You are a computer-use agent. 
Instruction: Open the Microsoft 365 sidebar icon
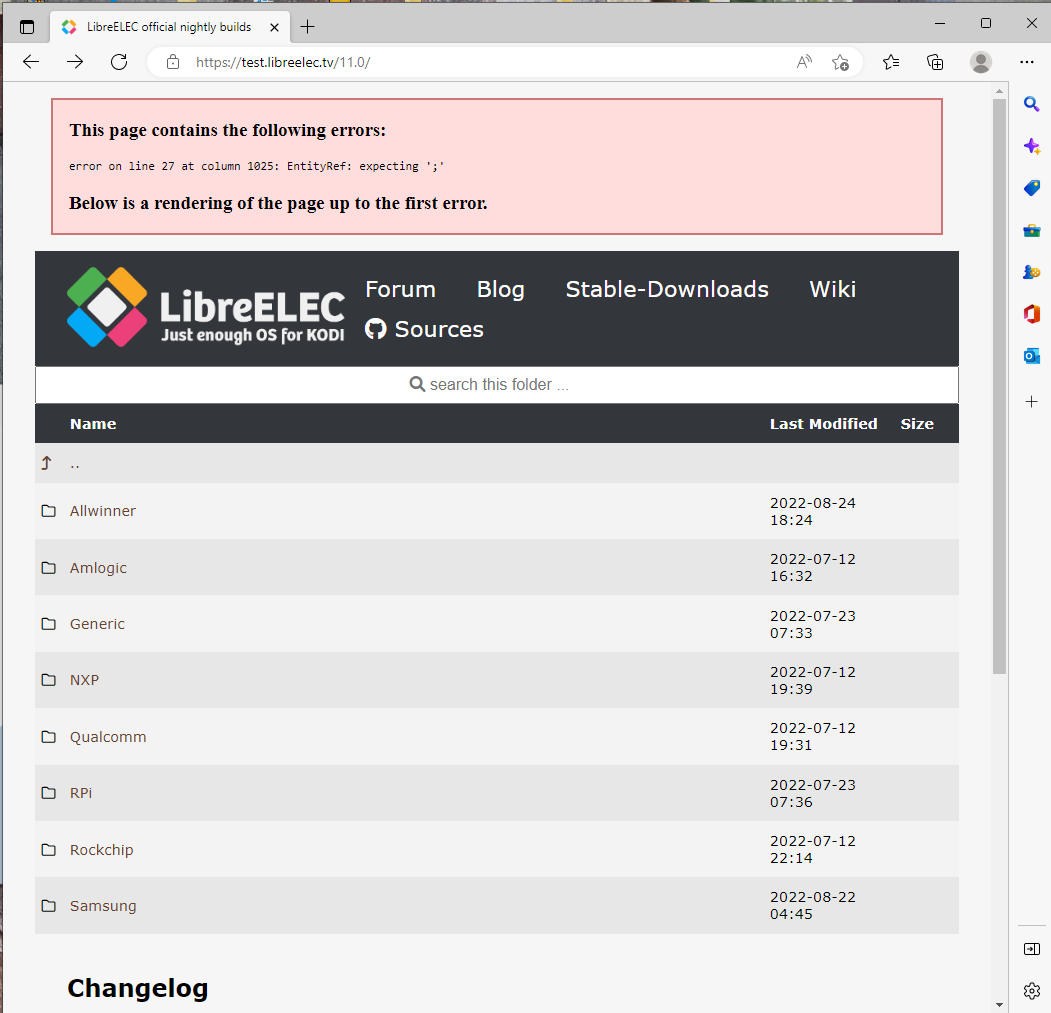1031,314
